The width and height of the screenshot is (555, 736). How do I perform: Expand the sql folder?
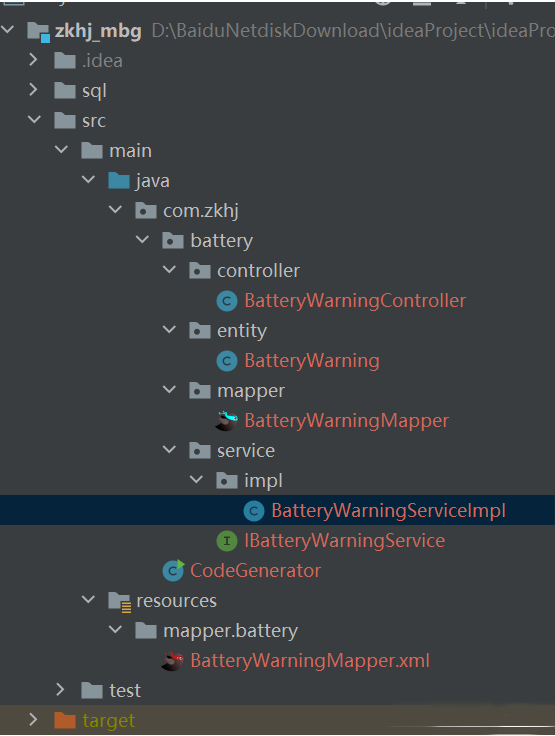pos(33,90)
